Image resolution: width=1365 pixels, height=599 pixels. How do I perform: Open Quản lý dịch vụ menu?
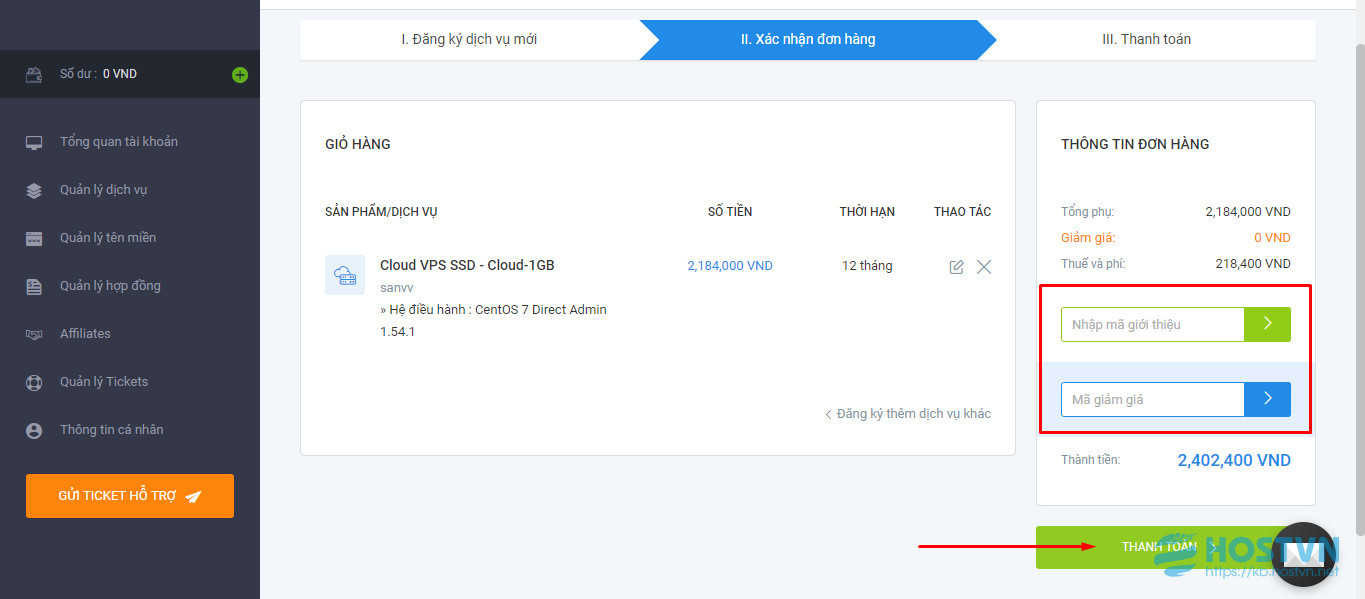point(104,190)
